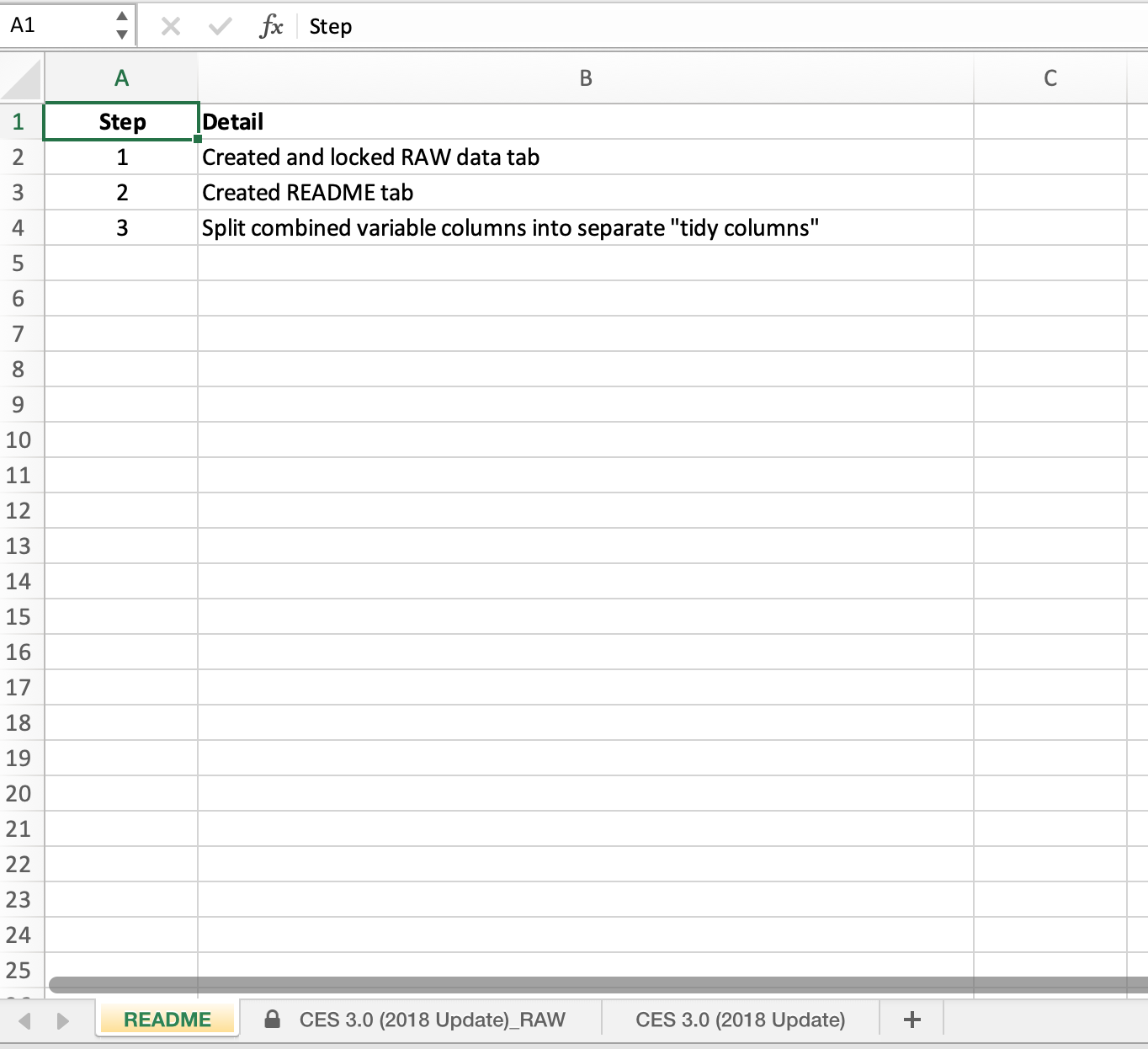Open the insert function fx button
The width and height of the screenshot is (1148, 1049).
(271, 27)
